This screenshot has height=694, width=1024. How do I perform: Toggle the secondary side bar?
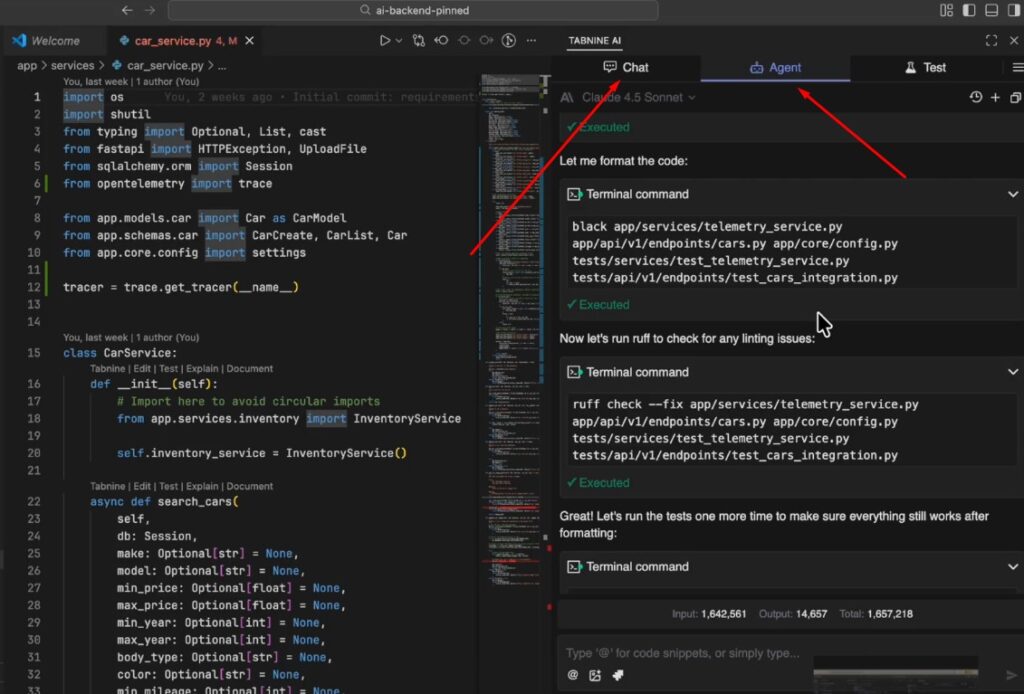tap(1014, 10)
